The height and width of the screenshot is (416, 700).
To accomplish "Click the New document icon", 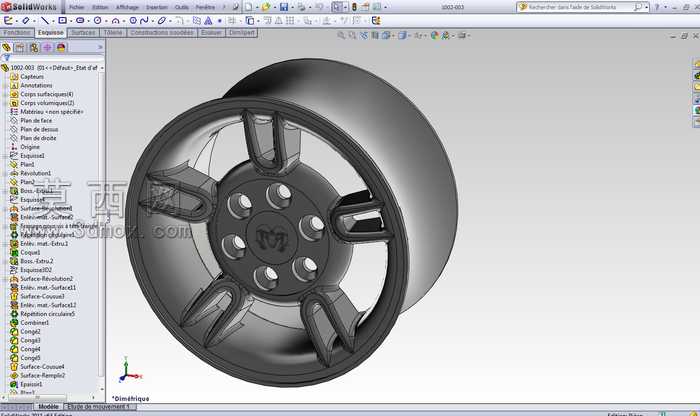I will (x=248, y=7).
